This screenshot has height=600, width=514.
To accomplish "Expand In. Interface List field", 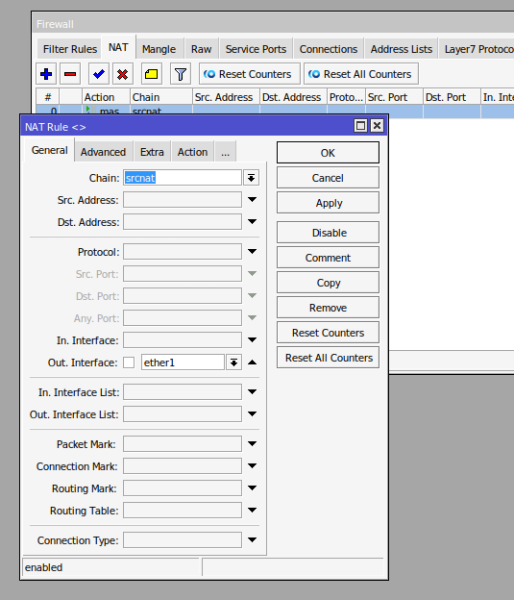I will tap(252, 392).
